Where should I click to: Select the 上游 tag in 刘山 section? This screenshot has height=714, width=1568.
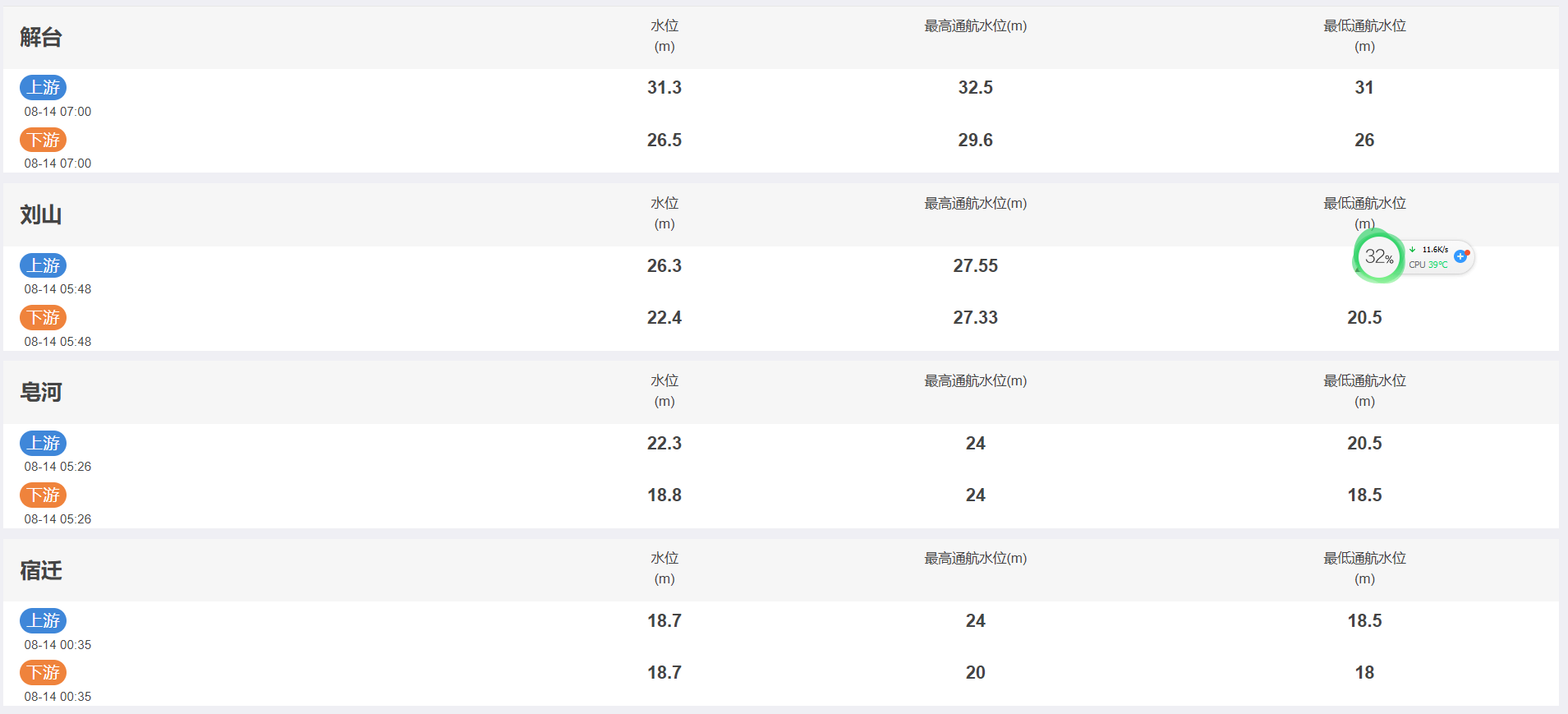44,265
